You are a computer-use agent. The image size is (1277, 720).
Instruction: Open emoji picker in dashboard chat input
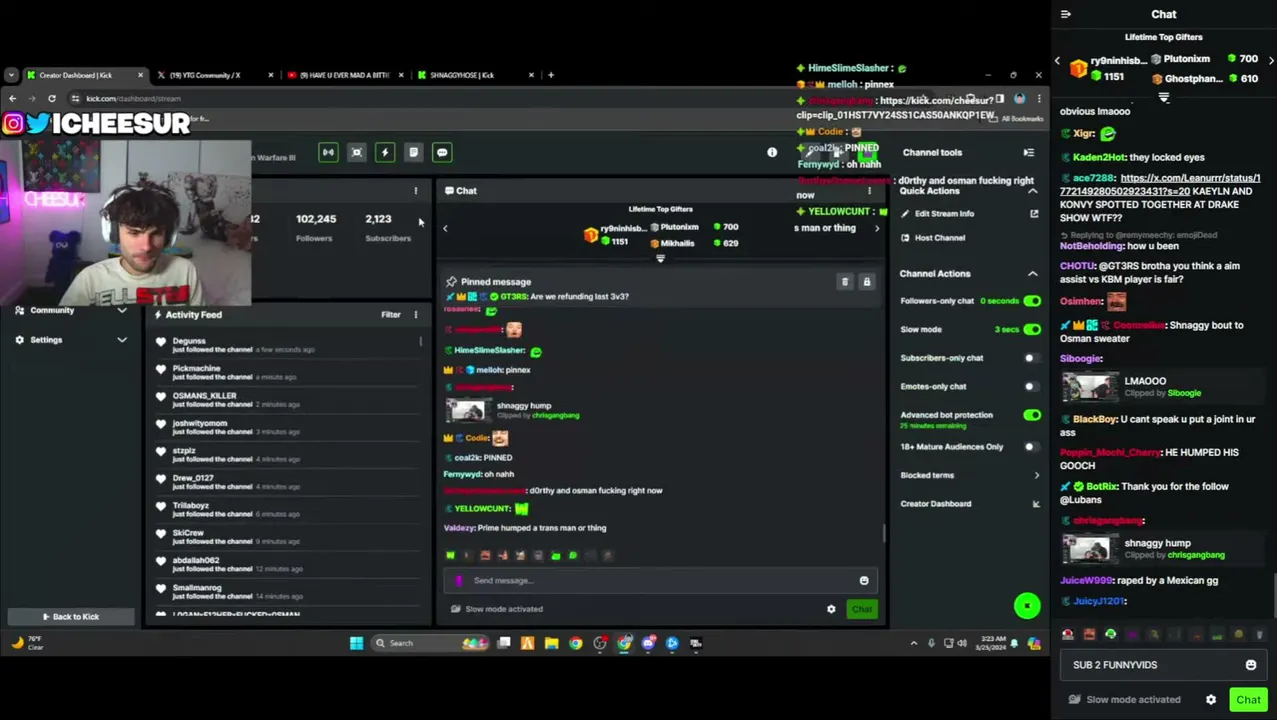[x=864, y=580]
